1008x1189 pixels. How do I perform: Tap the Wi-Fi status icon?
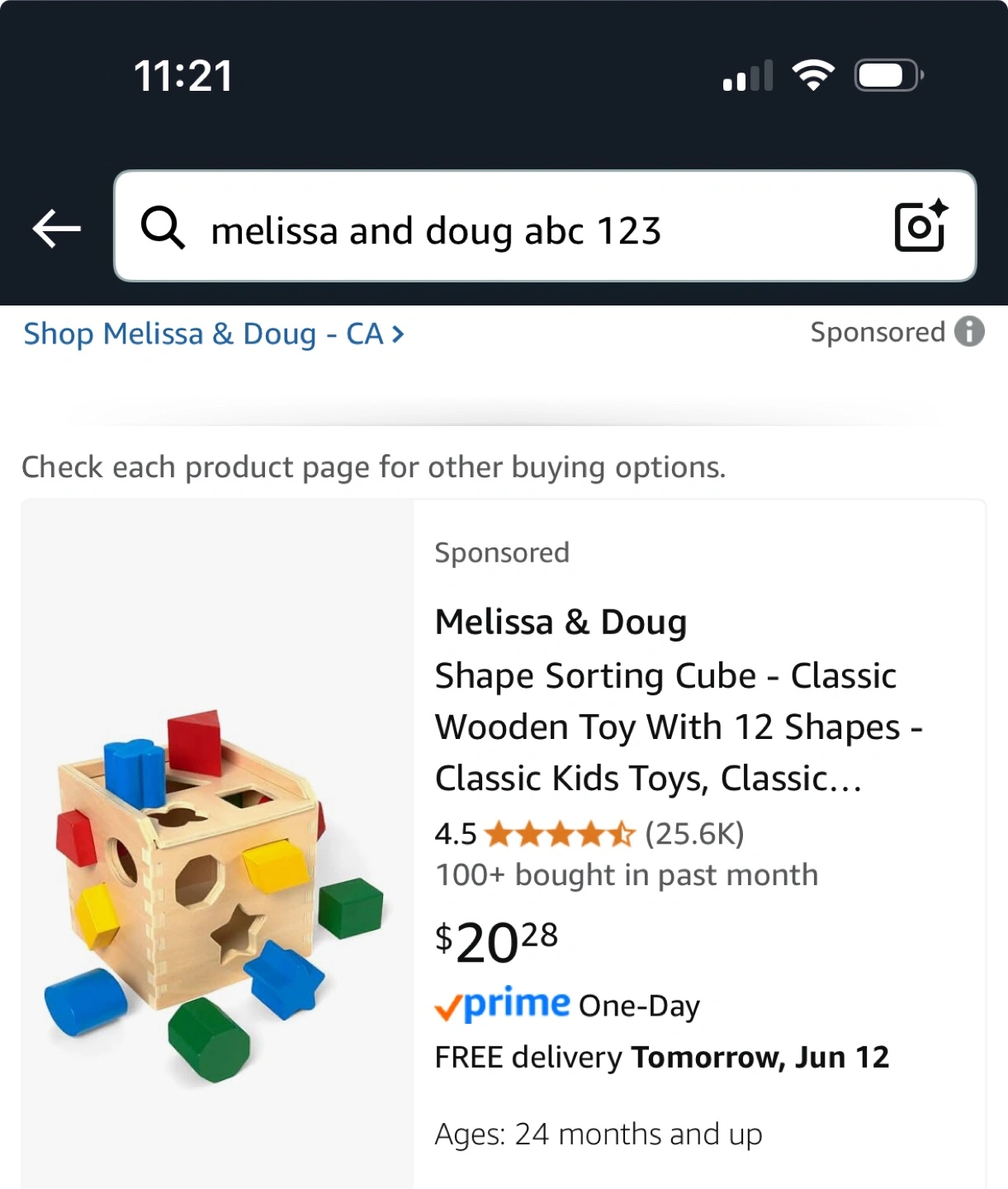[812, 76]
